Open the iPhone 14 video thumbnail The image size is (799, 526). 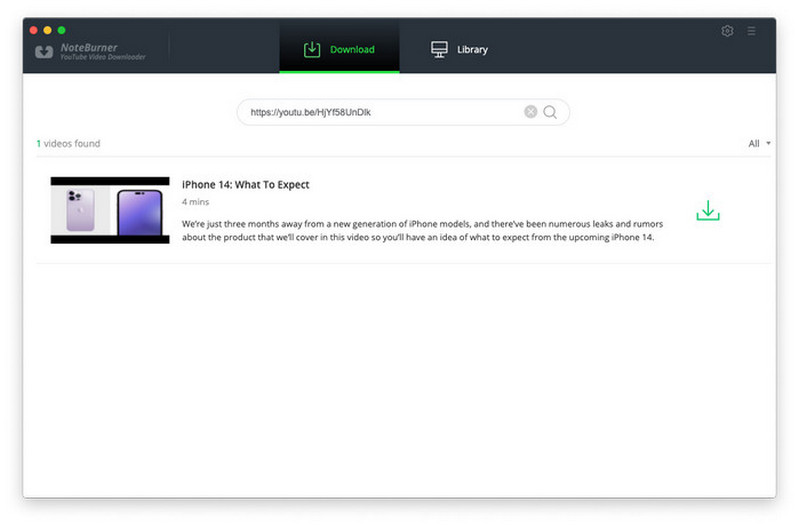(110, 211)
